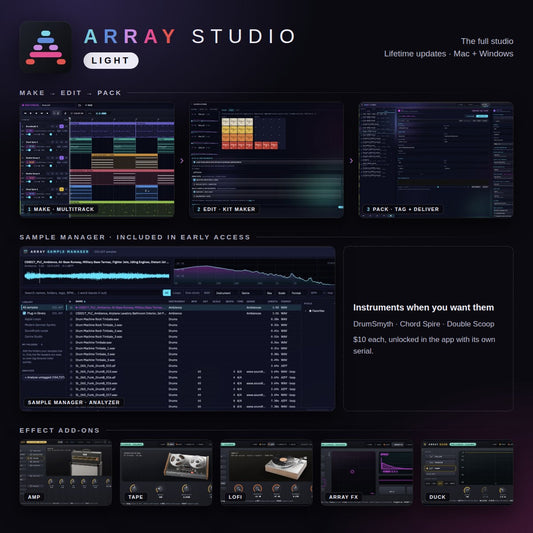Click the first knob in the TAPE plugin
Screen dimensions: 533x533
133,489
